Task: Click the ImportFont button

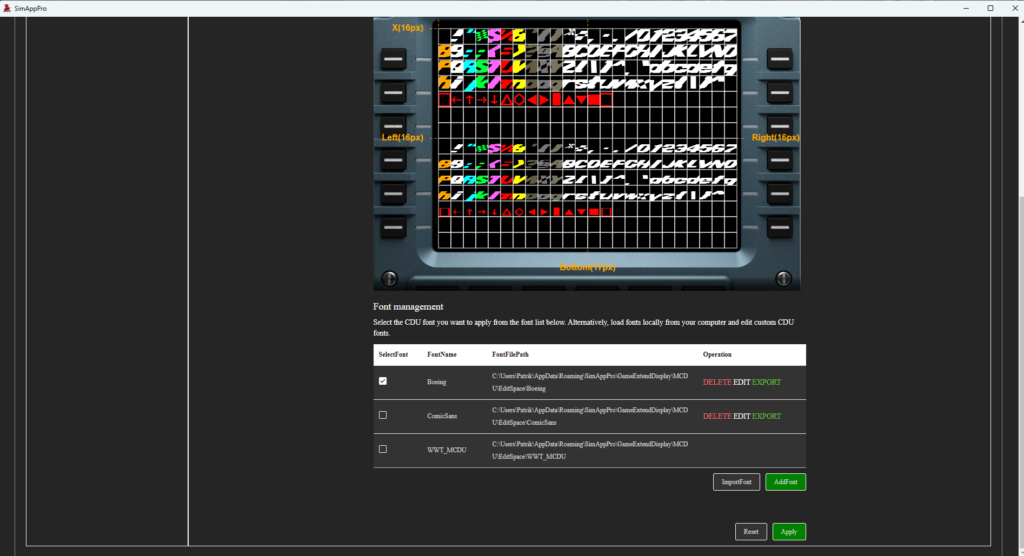Action: point(736,482)
